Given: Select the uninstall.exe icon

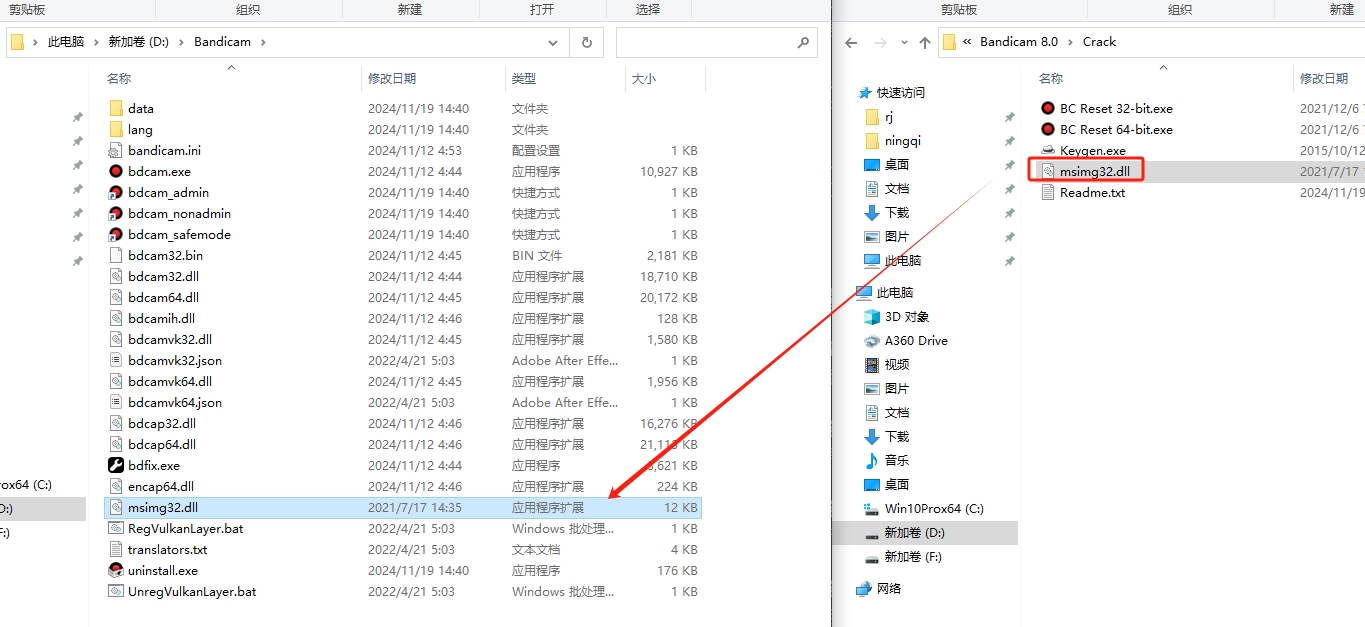Looking at the screenshot, I should tap(115, 570).
